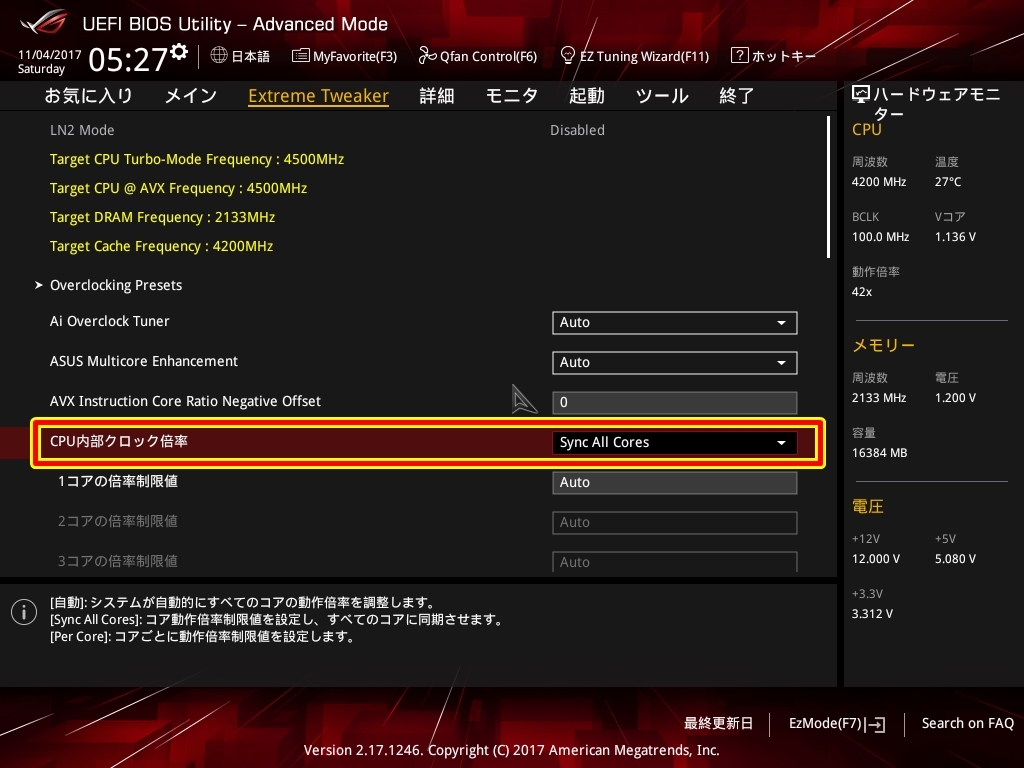Image resolution: width=1024 pixels, height=768 pixels.
Task: Open the モニタ tab
Action: (x=511, y=96)
